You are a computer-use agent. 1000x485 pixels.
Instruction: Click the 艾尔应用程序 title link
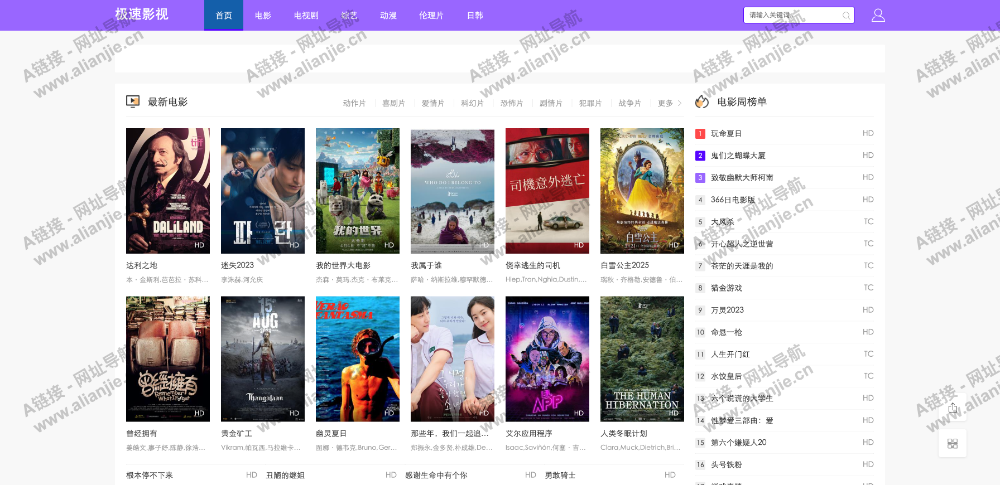[x=529, y=433]
